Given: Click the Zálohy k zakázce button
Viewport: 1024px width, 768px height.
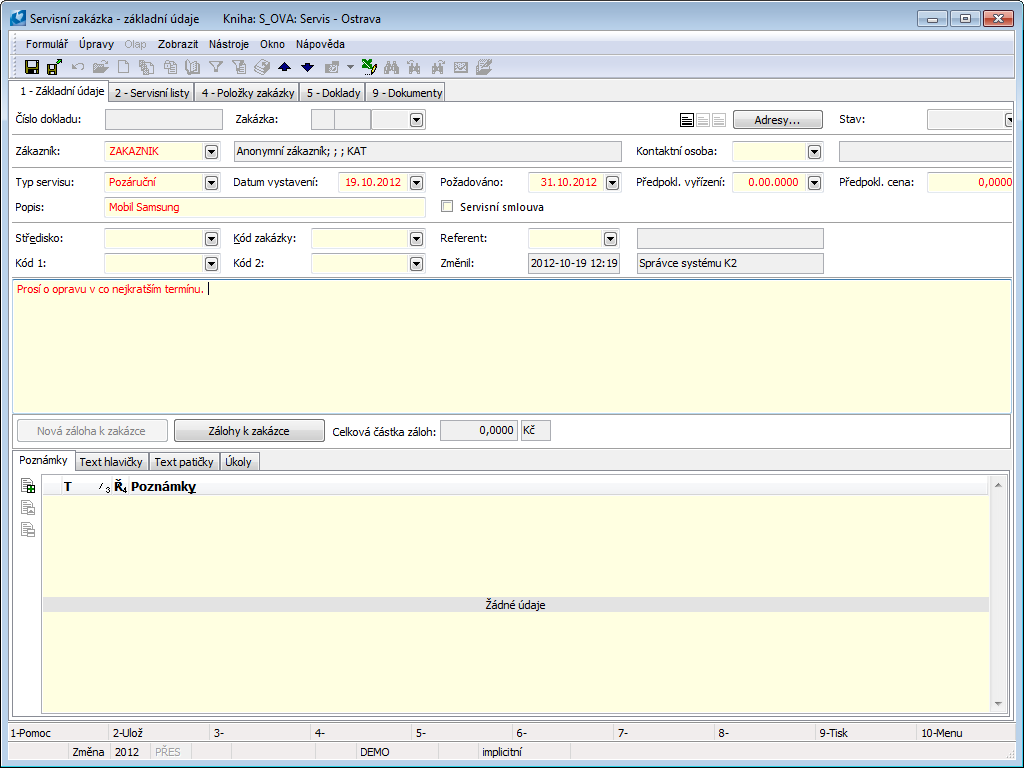Looking at the screenshot, I should (249, 431).
